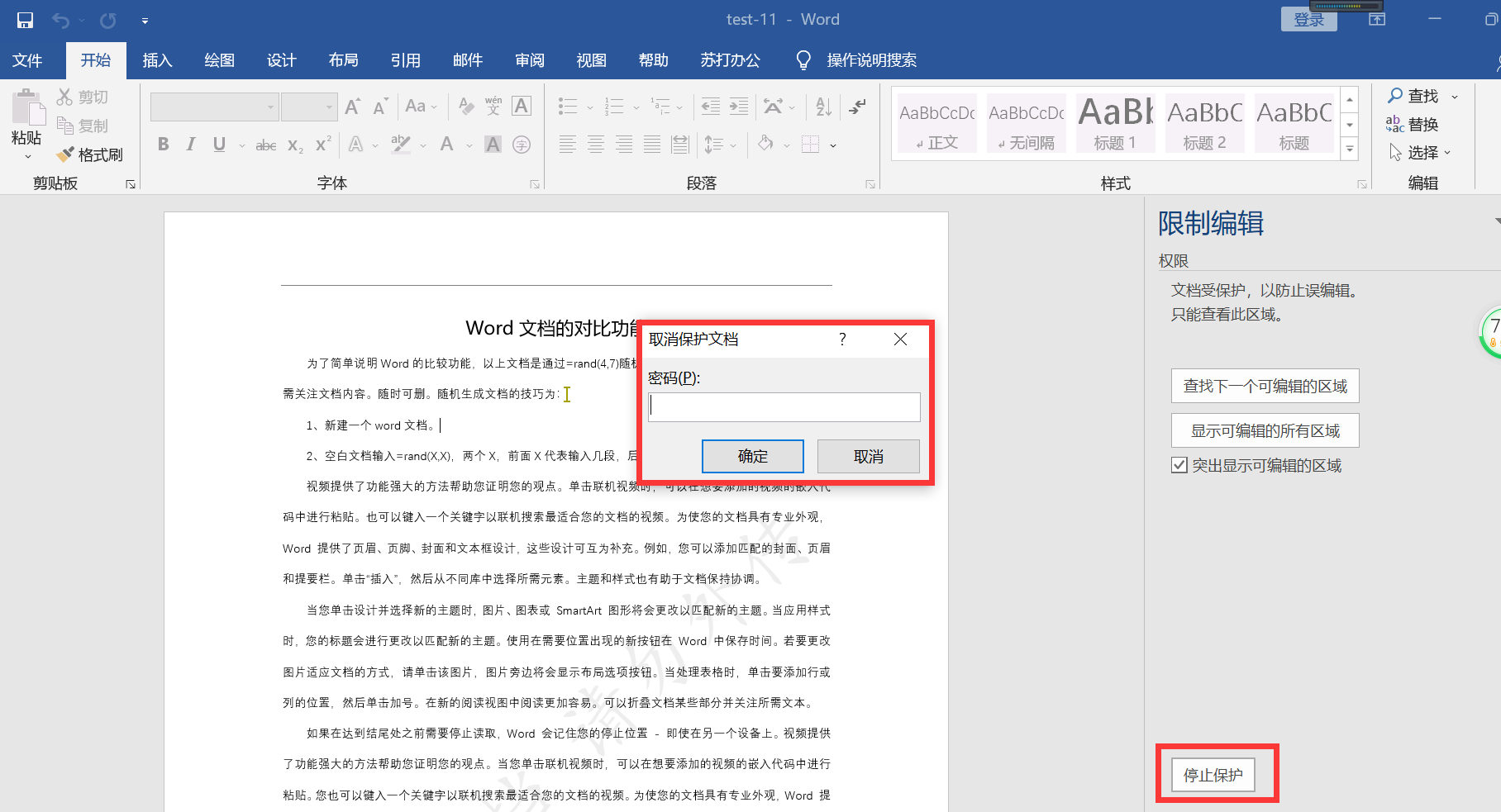Click the Align Left icon

point(568,145)
